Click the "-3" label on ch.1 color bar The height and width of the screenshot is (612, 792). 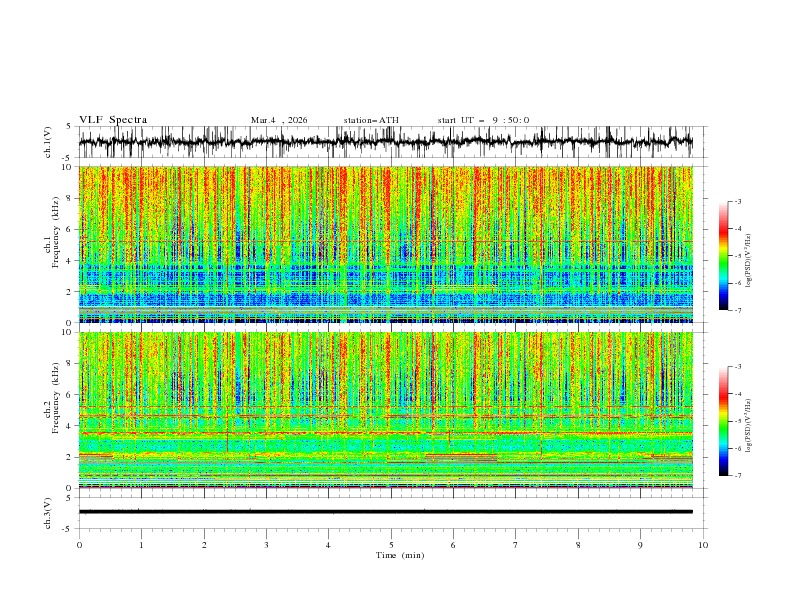(737, 201)
